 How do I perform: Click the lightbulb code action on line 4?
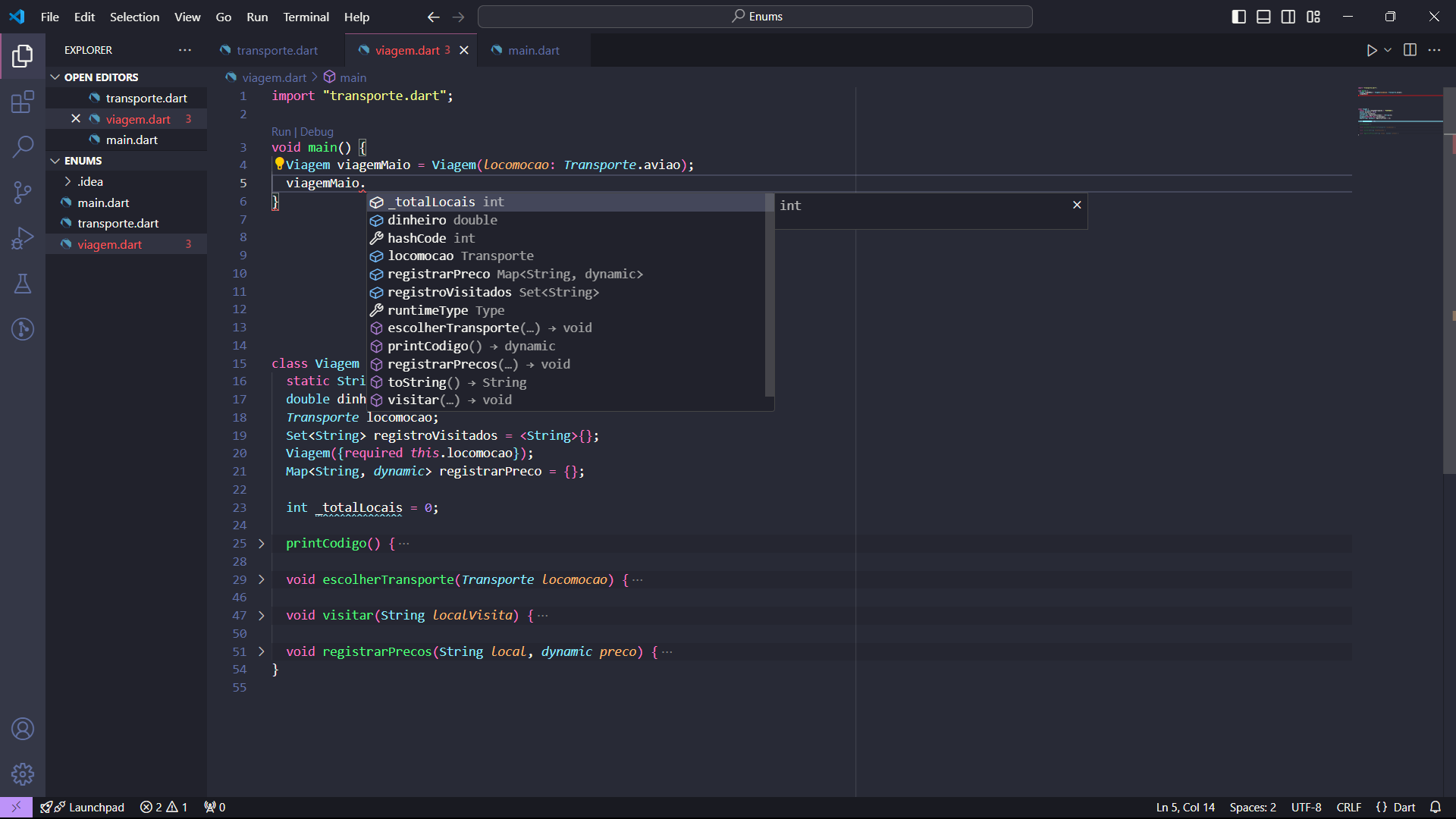(279, 164)
